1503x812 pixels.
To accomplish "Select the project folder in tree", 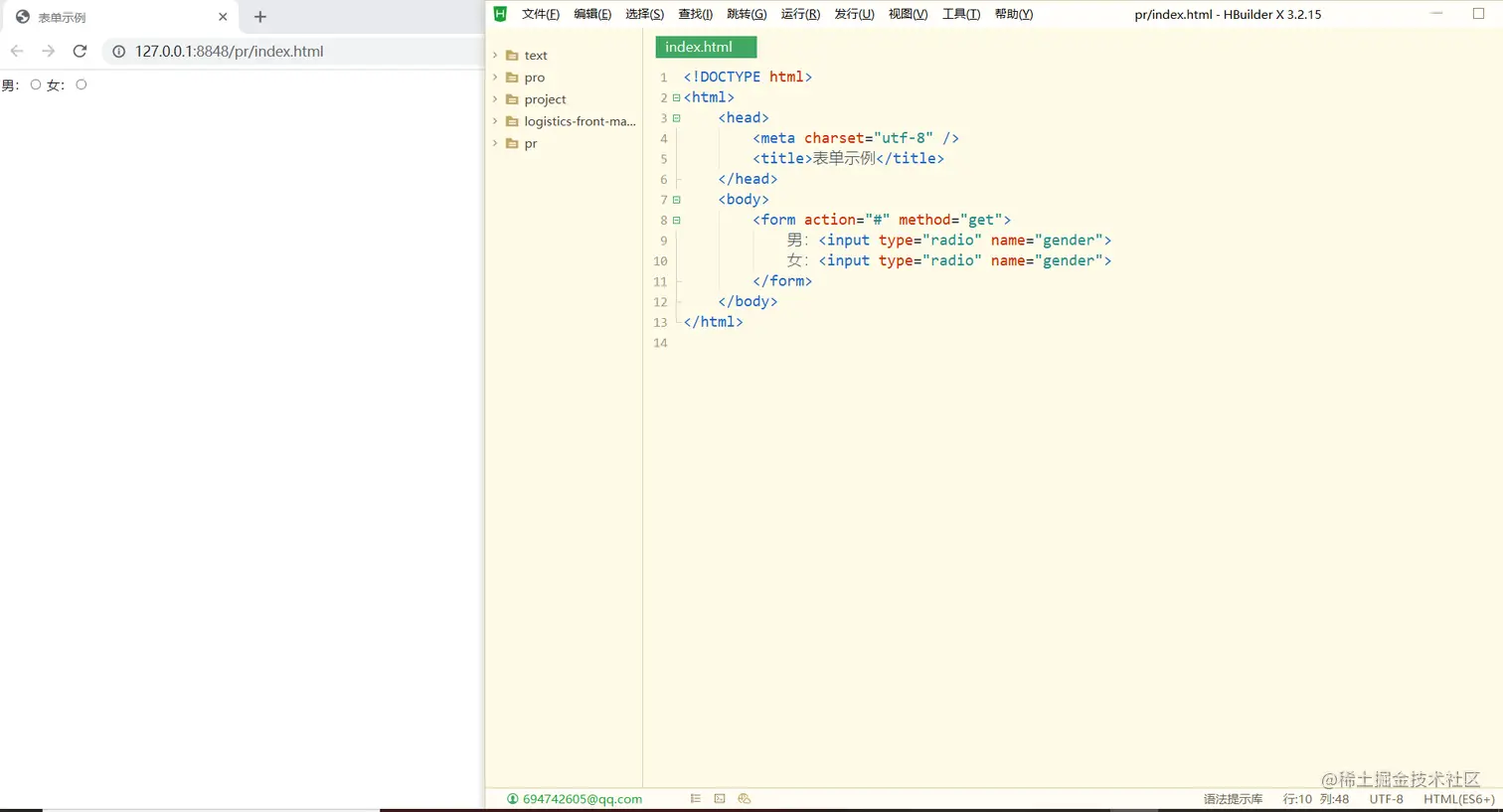I will pyautogui.click(x=545, y=99).
